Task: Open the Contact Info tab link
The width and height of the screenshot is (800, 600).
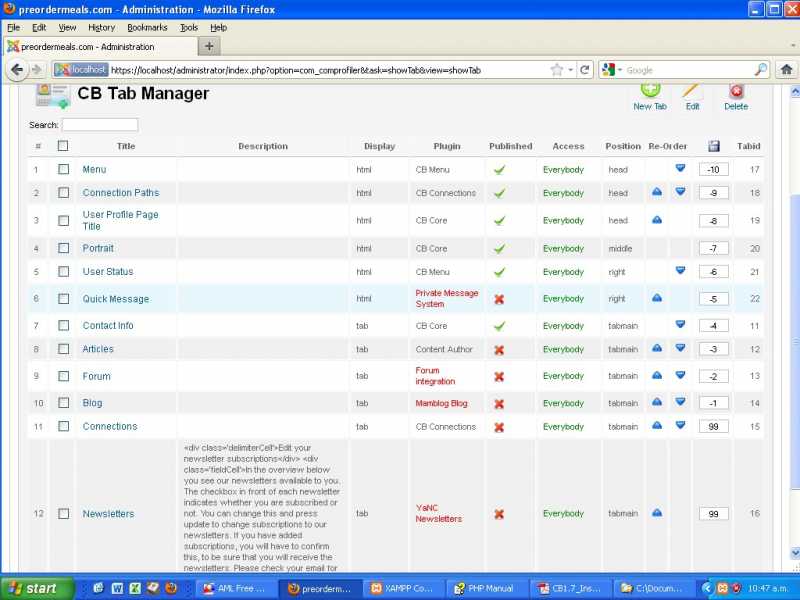Action: click(x=108, y=326)
